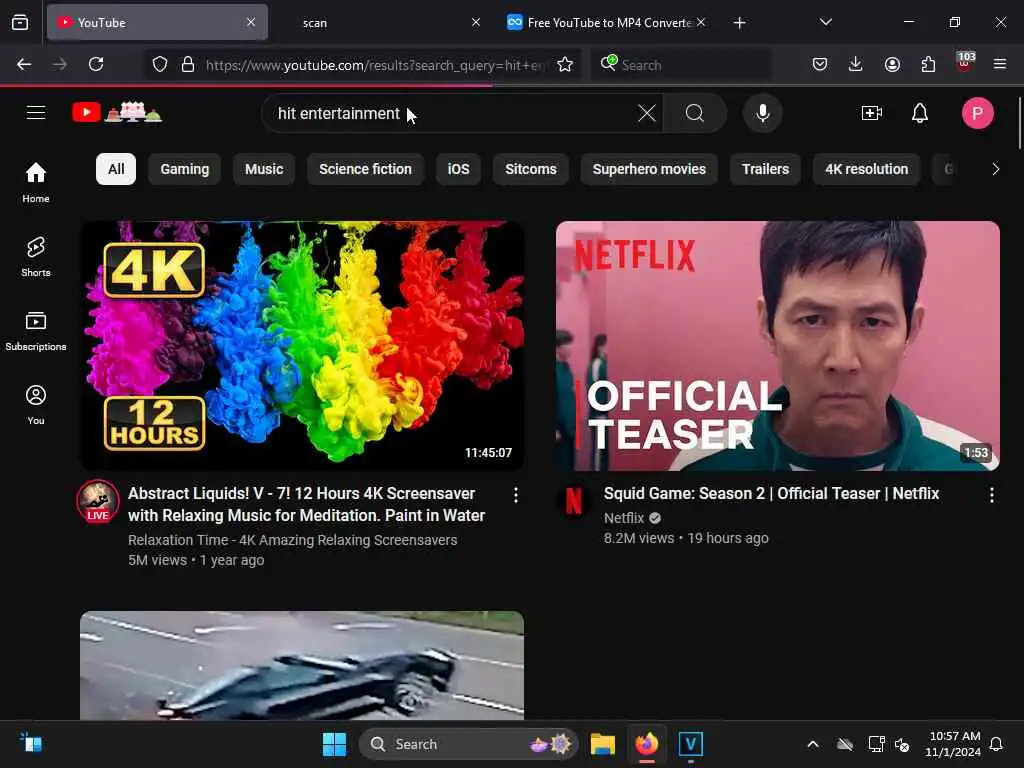This screenshot has height=768, width=1024.
Task: Clear the search query with X
Action: [647, 113]
